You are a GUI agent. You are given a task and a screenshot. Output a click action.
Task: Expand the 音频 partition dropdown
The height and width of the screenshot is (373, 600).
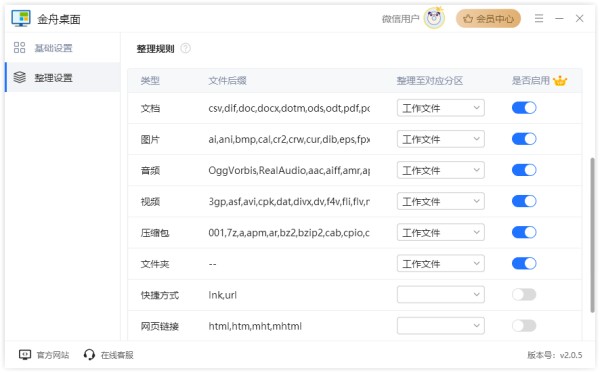pos(440,170)
